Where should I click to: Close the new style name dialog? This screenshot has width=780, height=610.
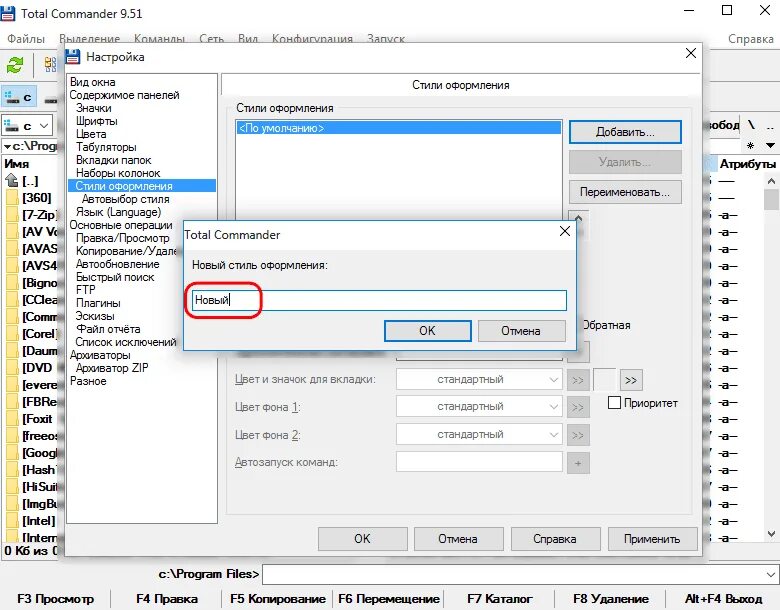pos(565,231)
